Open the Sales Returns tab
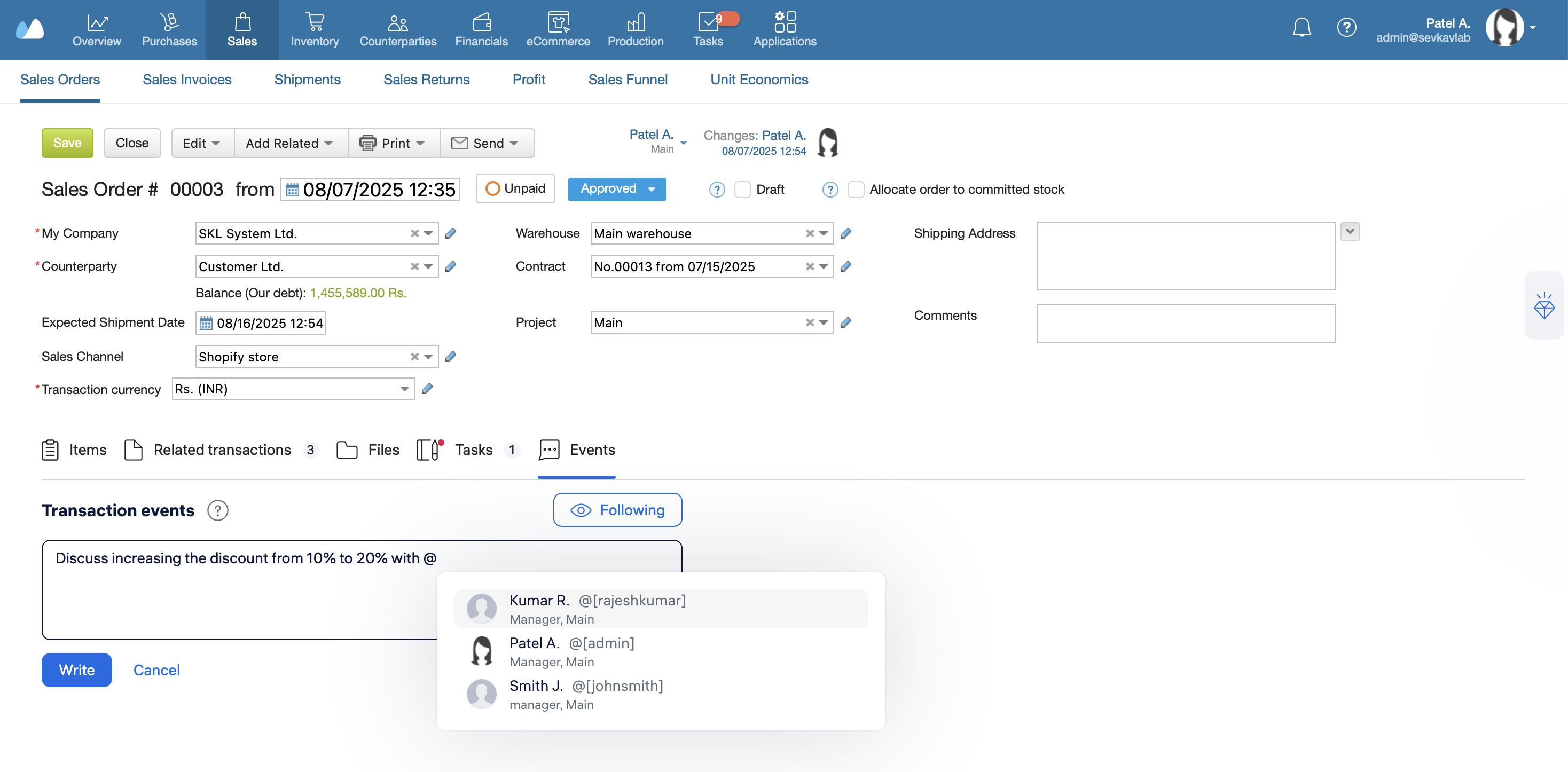 pyautogui.click(x=426, y=80)
